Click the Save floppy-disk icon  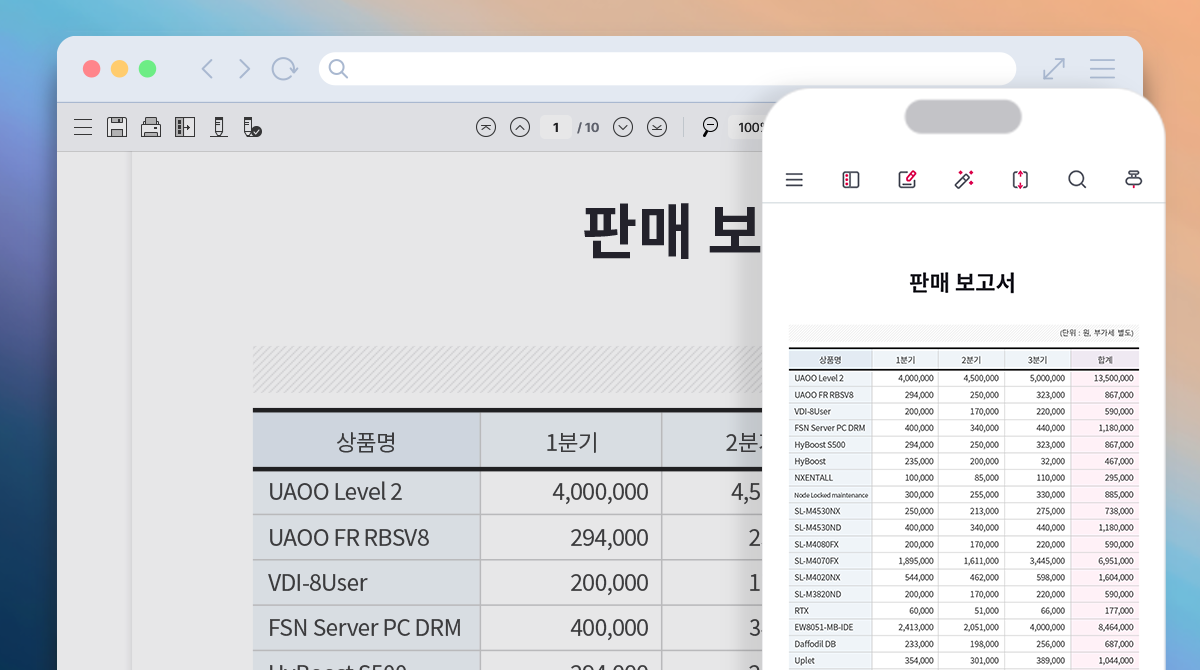coord(117,127)
